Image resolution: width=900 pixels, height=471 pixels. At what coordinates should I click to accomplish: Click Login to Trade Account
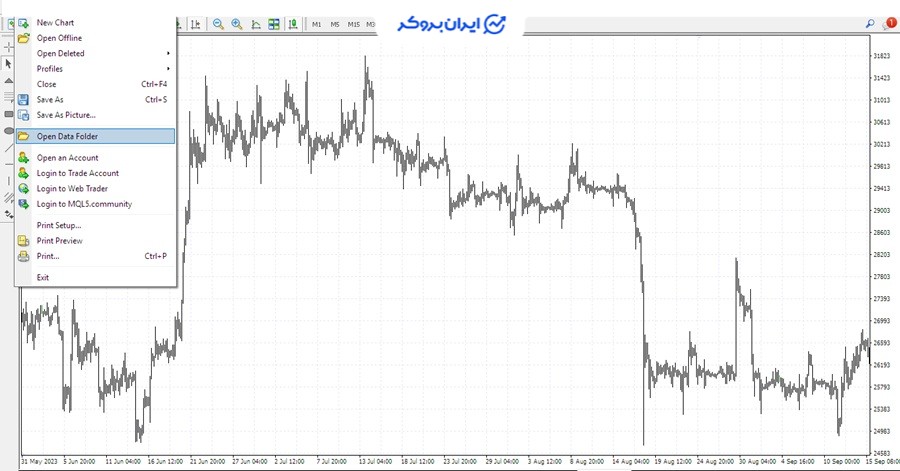[x=78, y=173]
